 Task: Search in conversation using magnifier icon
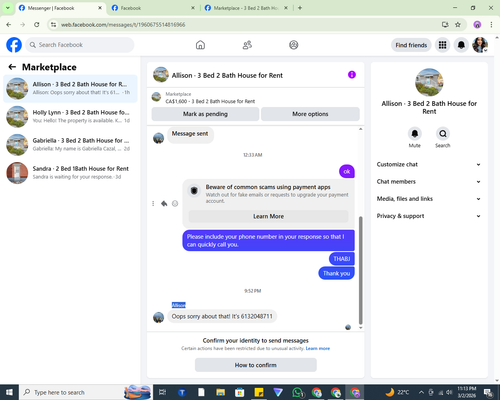coord(443,134)
